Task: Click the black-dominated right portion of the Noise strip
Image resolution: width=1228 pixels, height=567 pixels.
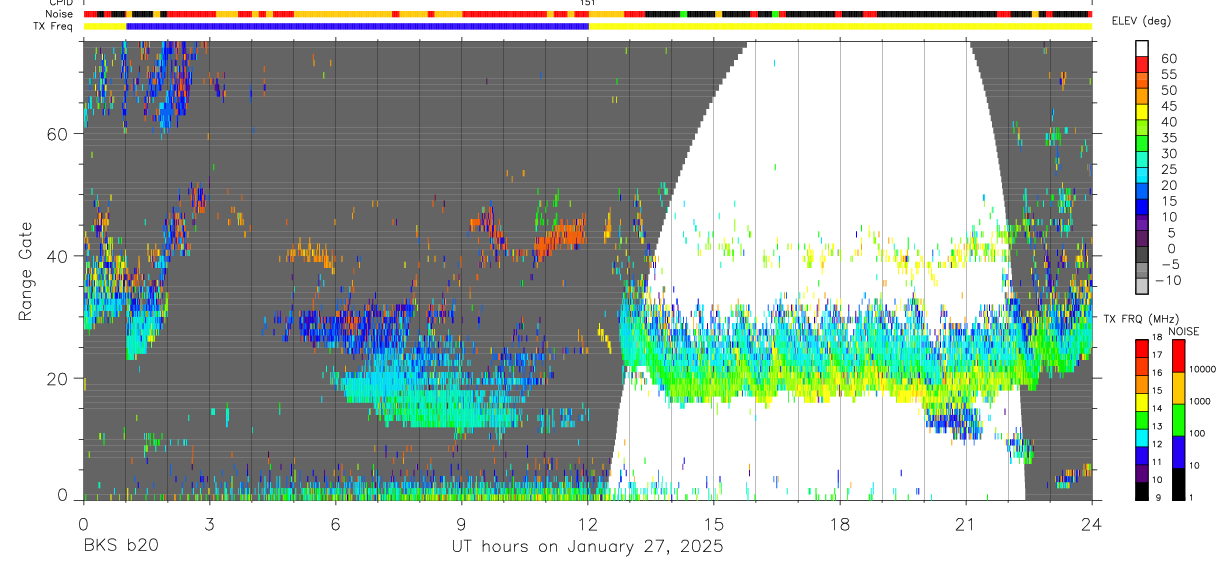Action: 868,14
